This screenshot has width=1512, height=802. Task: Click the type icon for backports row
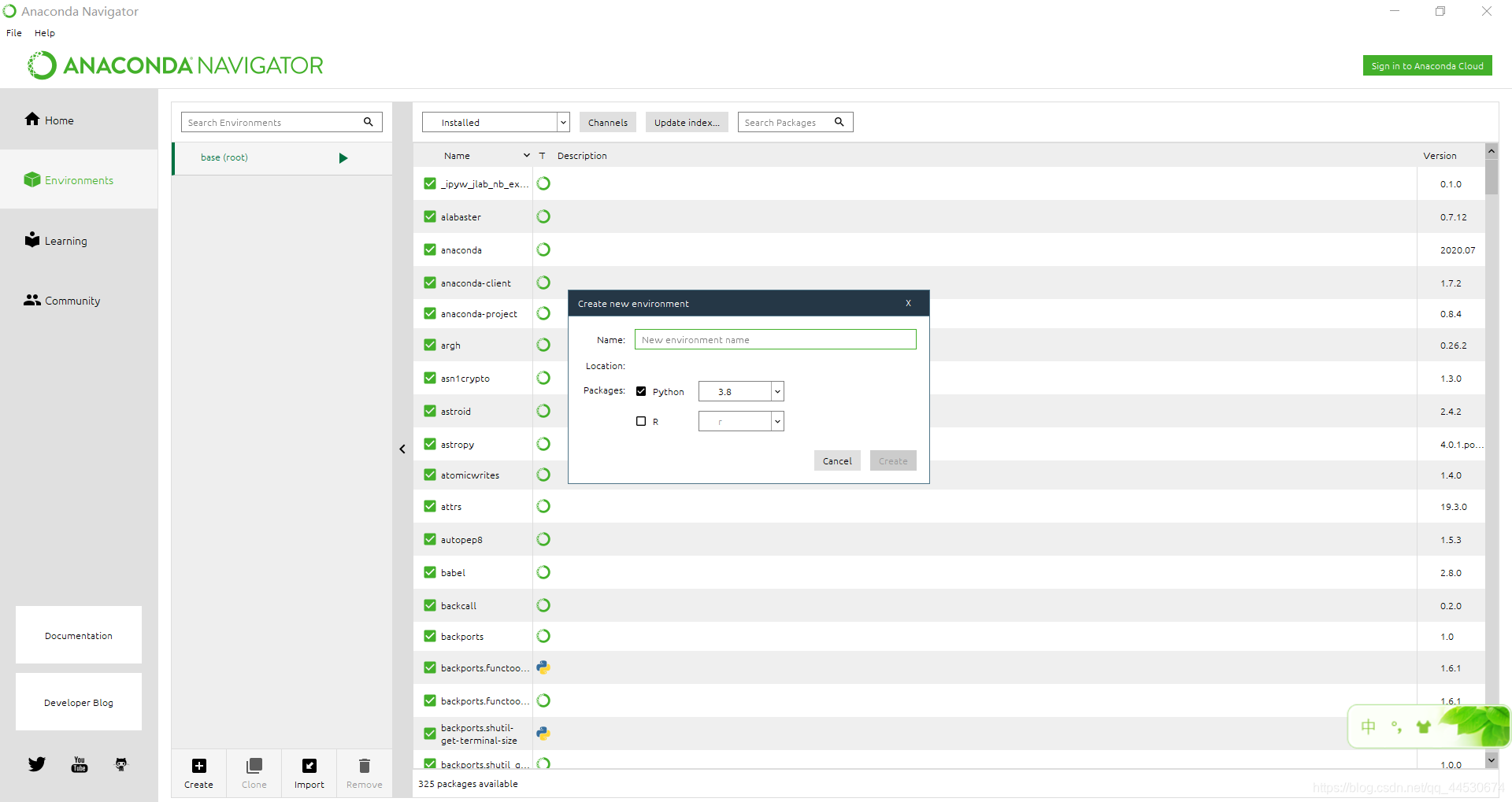(x=543, y=636)
